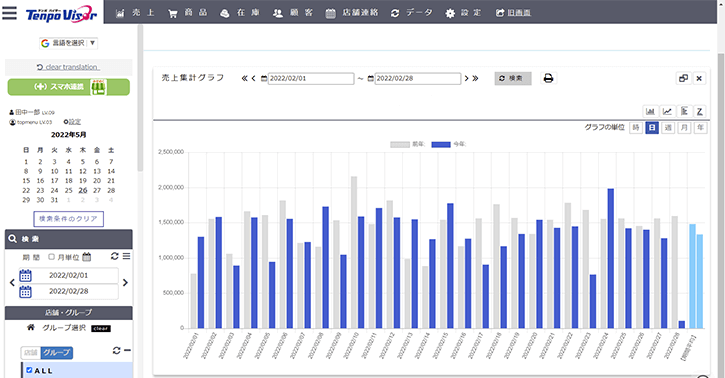This screenshot has height=378, width=725.
Task: Click the 検索 button in graph header
Action: (513, 79)
